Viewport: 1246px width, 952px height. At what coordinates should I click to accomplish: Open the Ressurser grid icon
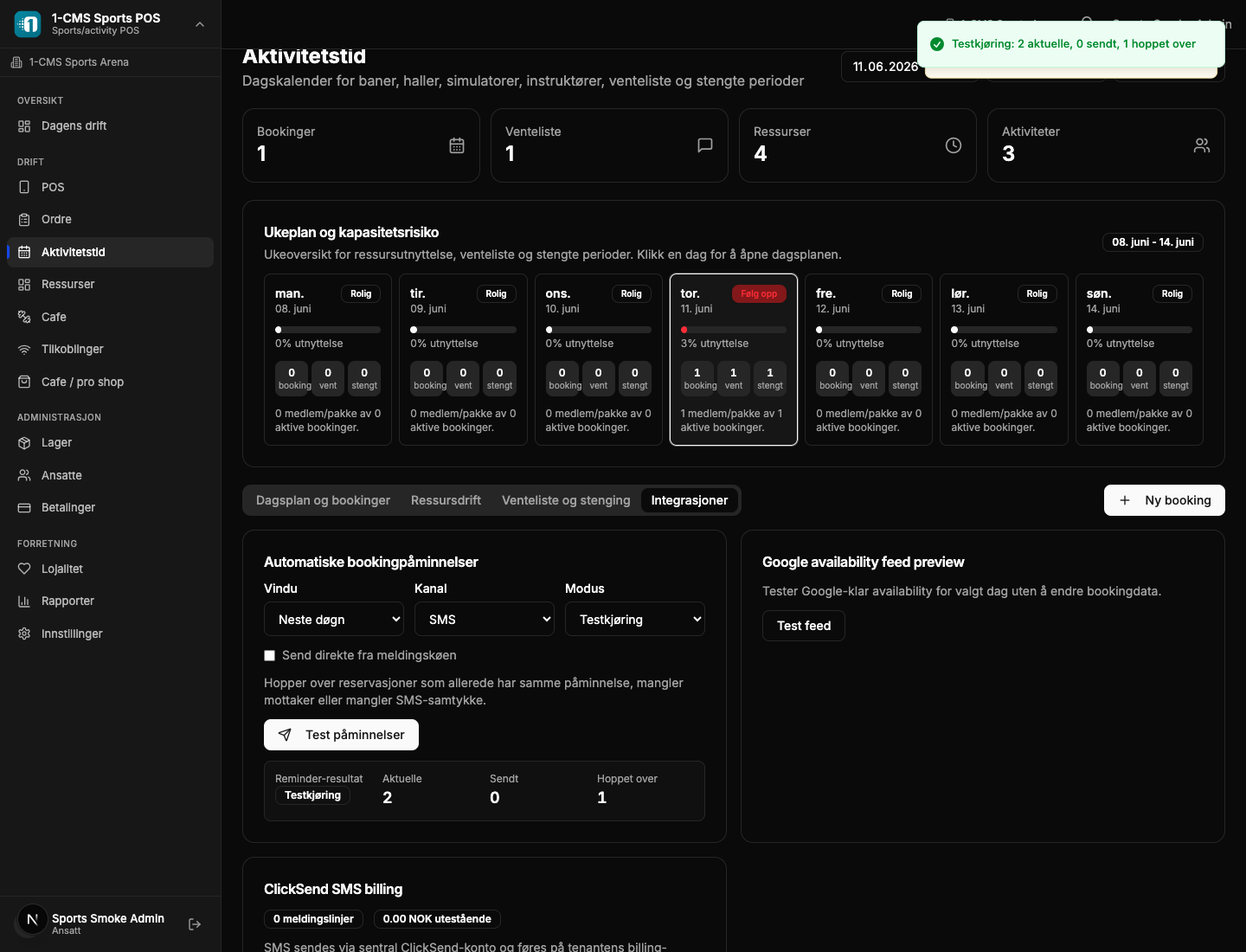(24, 285)
